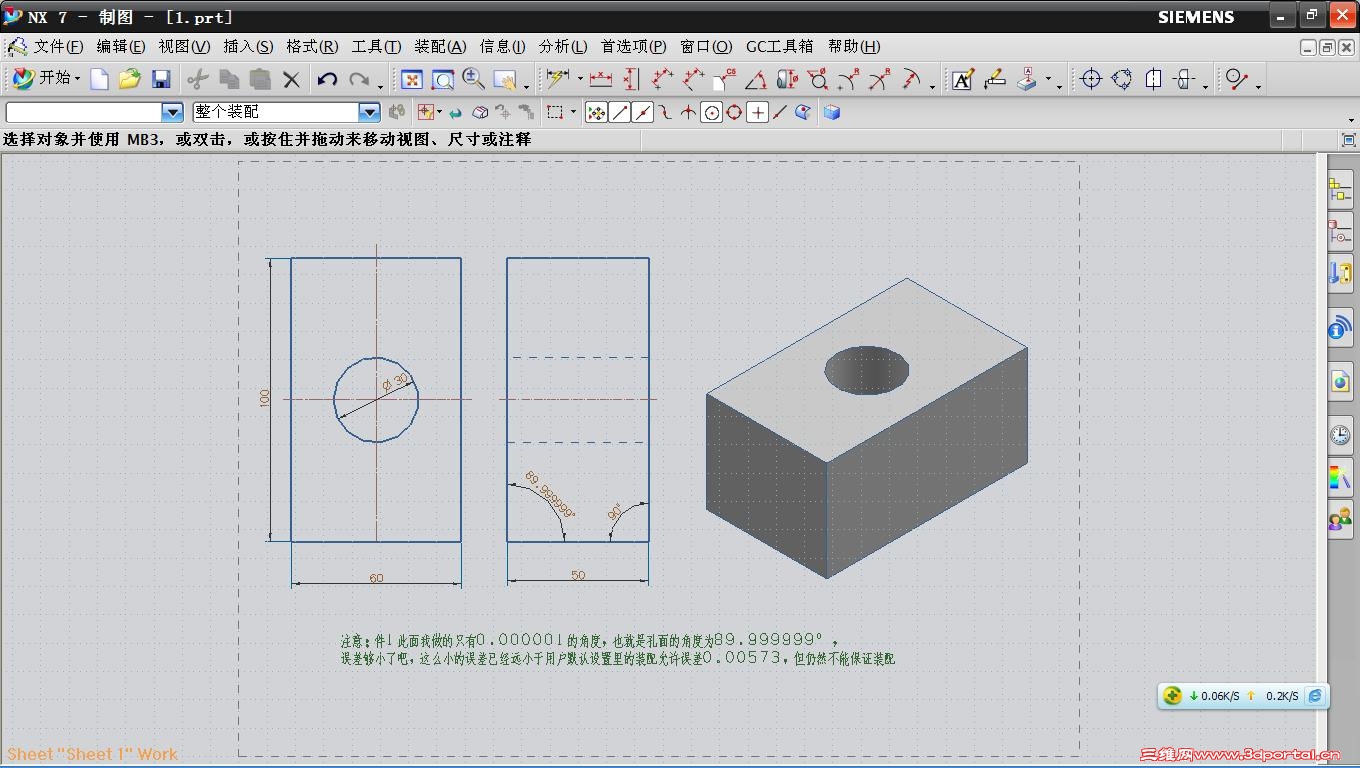Open the Assembly Navigator sidebar tab
The width and height of the screenshot is (1360, 768).
[x=1340, y=190]
